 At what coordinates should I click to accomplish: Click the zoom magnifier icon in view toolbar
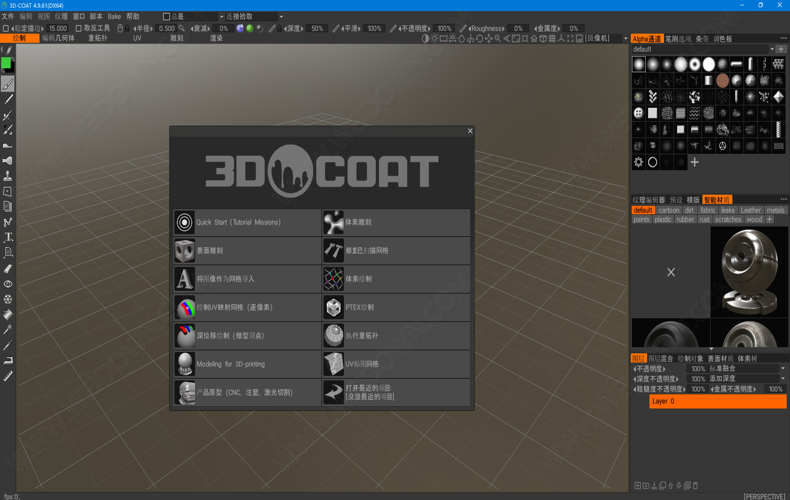pos(498,38)
